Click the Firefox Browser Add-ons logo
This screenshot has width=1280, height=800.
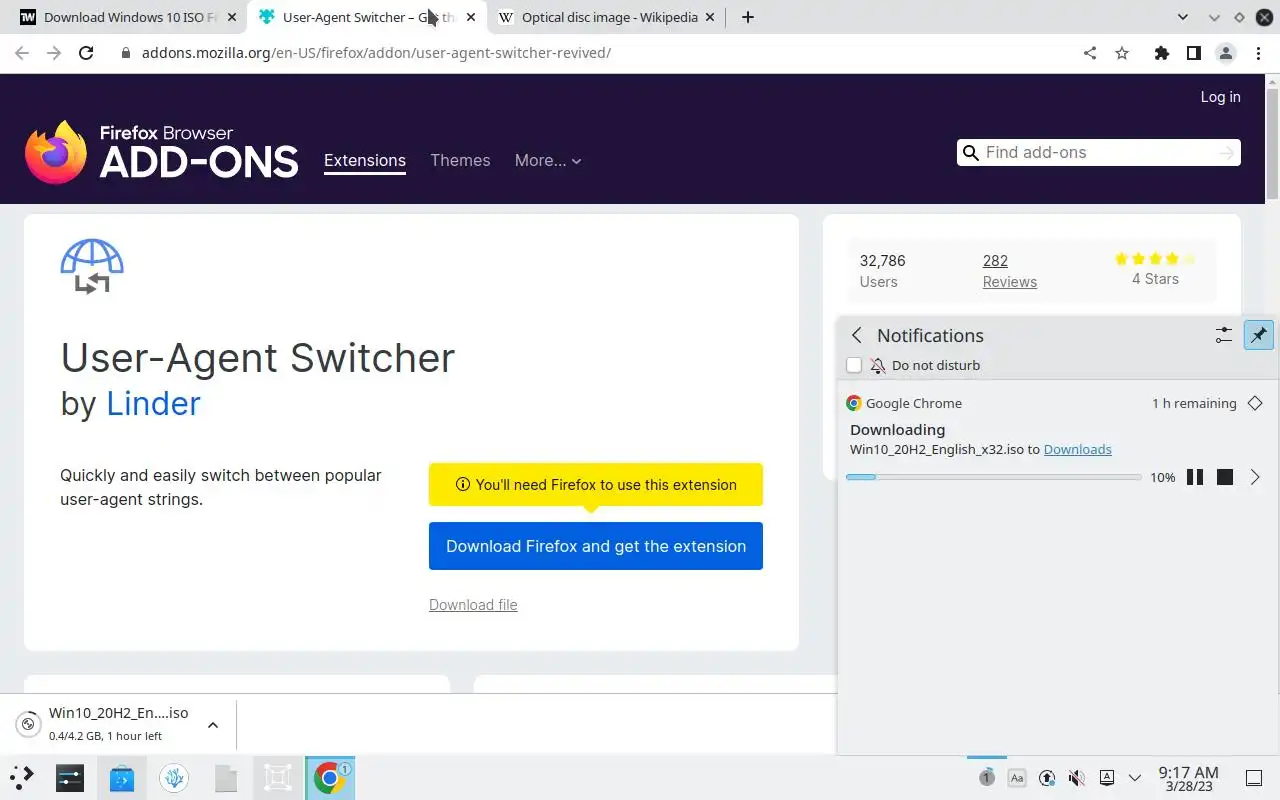tap(161, 152)
